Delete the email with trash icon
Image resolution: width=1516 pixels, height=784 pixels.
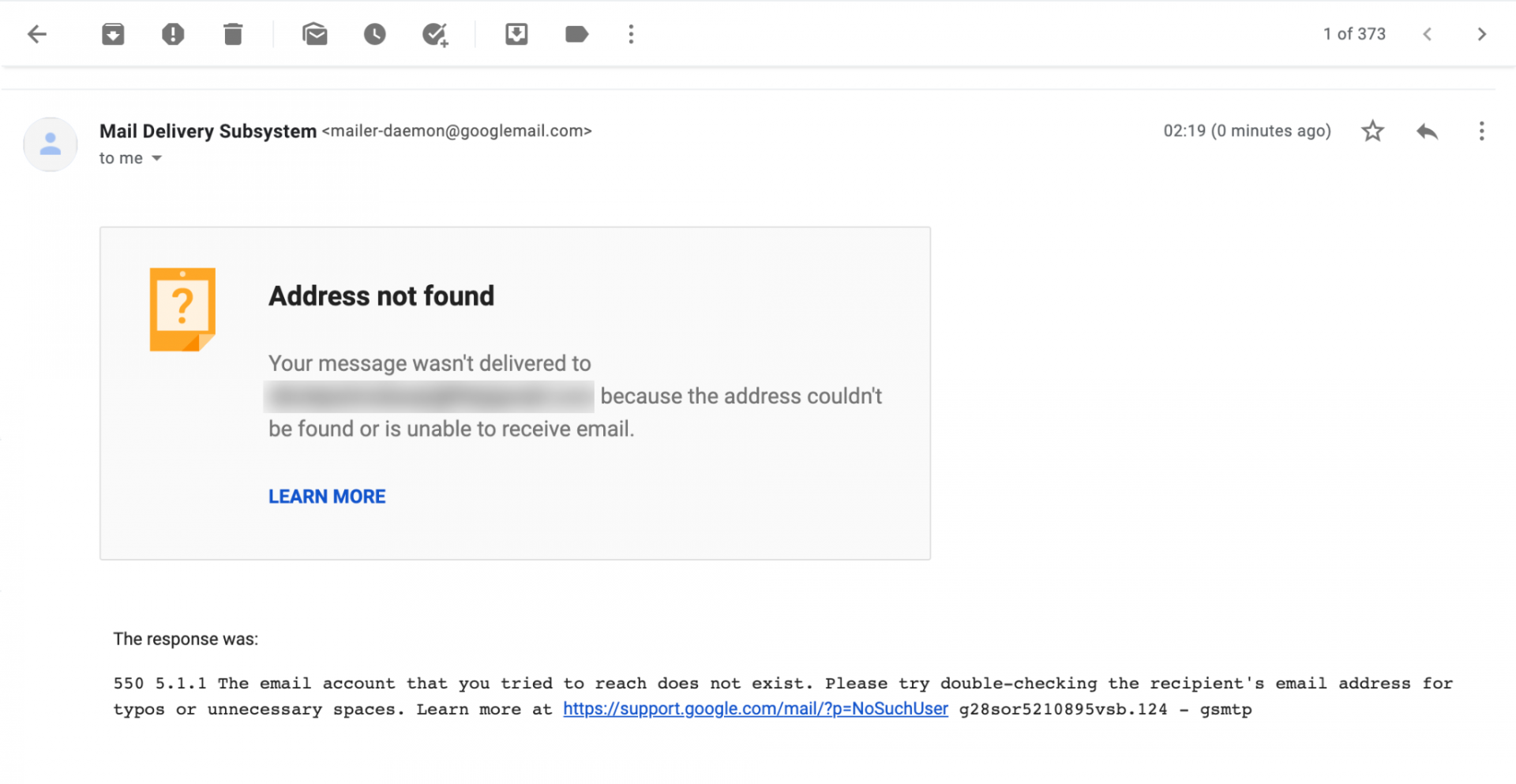click(x=233, y=34)
